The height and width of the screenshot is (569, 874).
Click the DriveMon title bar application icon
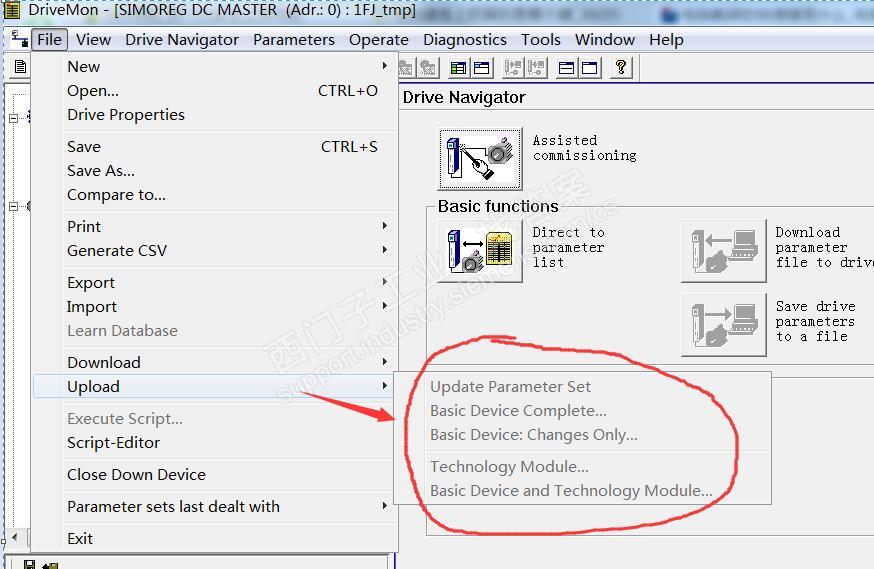point(12,10)
